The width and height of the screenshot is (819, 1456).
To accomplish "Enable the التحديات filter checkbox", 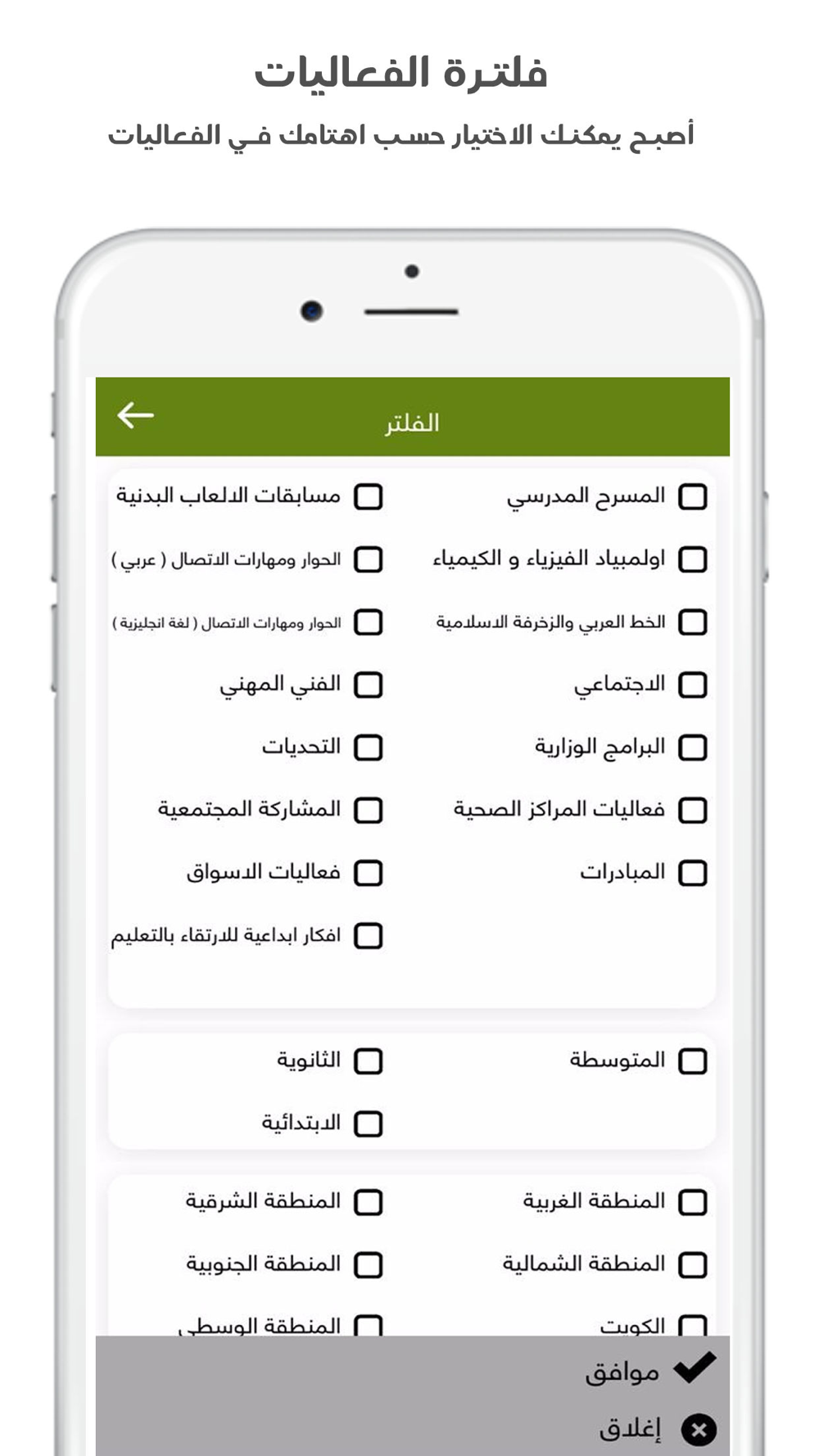I will click(x=369, y=748).
